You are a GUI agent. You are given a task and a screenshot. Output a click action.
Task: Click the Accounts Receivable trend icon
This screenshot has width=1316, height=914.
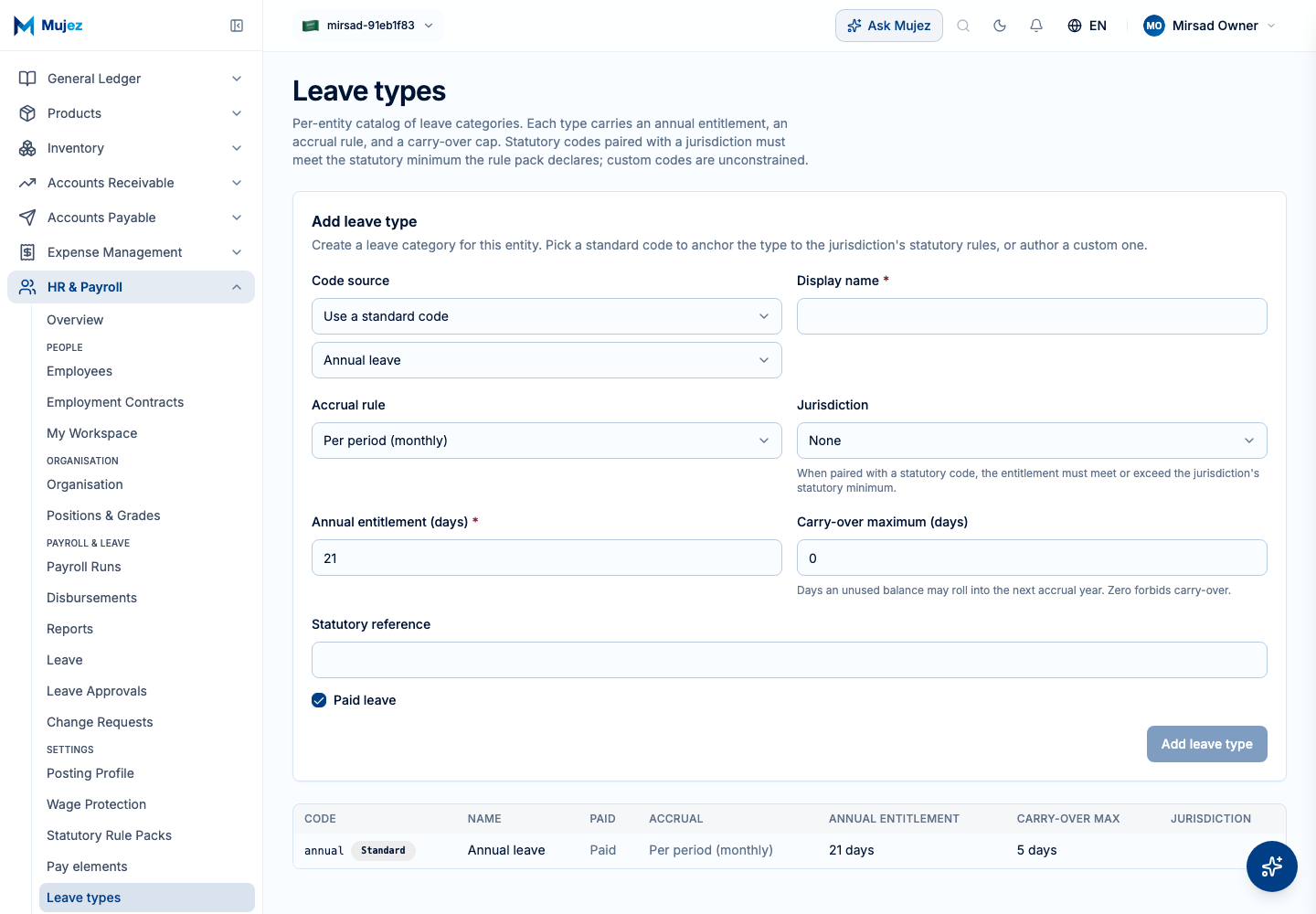(x=27, y=183)
